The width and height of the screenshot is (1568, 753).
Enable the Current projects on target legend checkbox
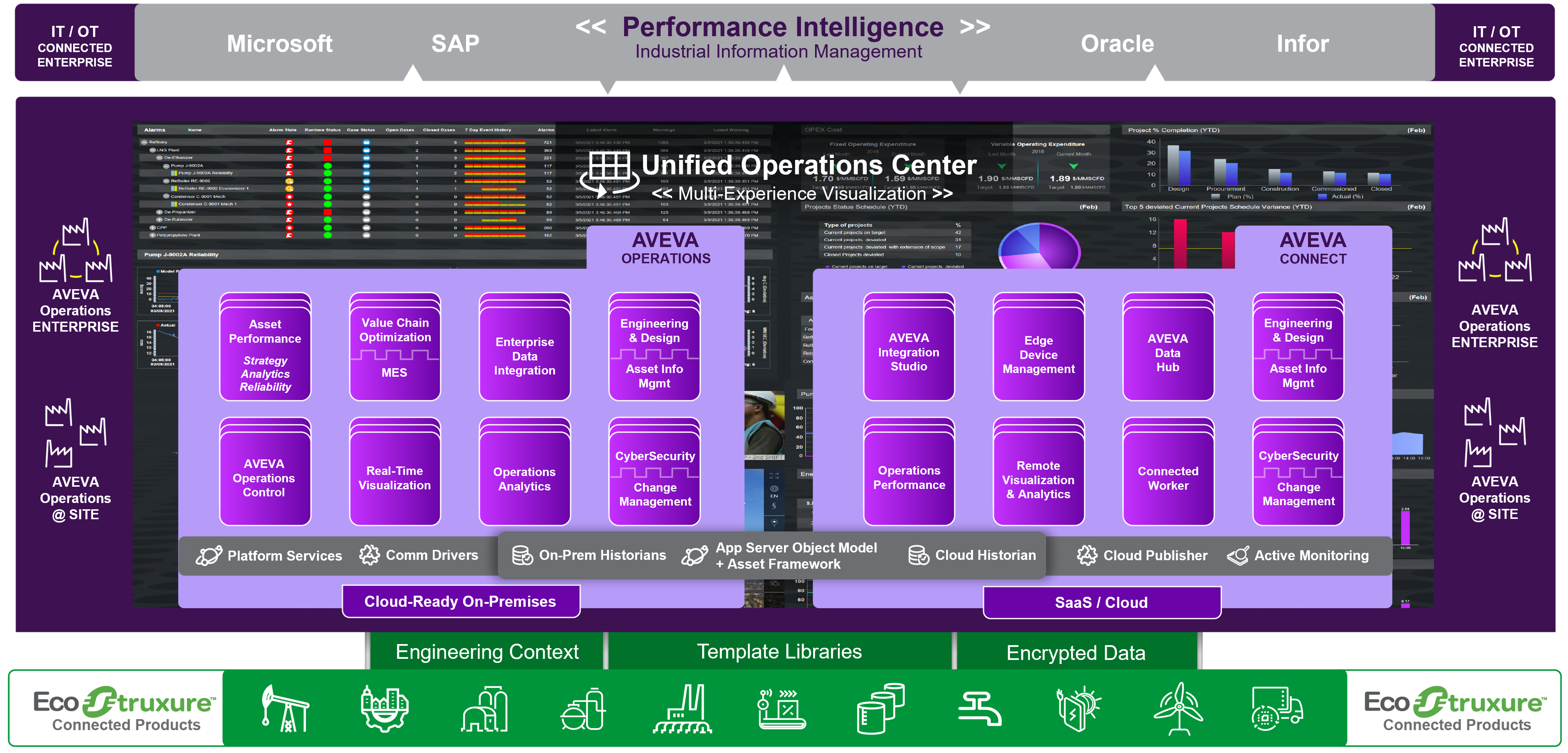coord(828,267)
